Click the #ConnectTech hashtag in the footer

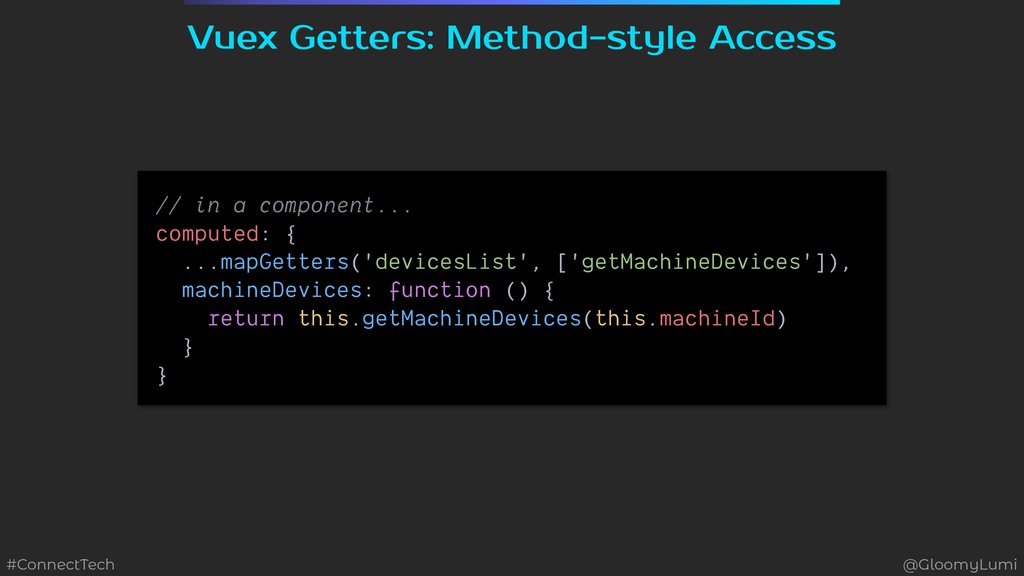tap(60, 564)
